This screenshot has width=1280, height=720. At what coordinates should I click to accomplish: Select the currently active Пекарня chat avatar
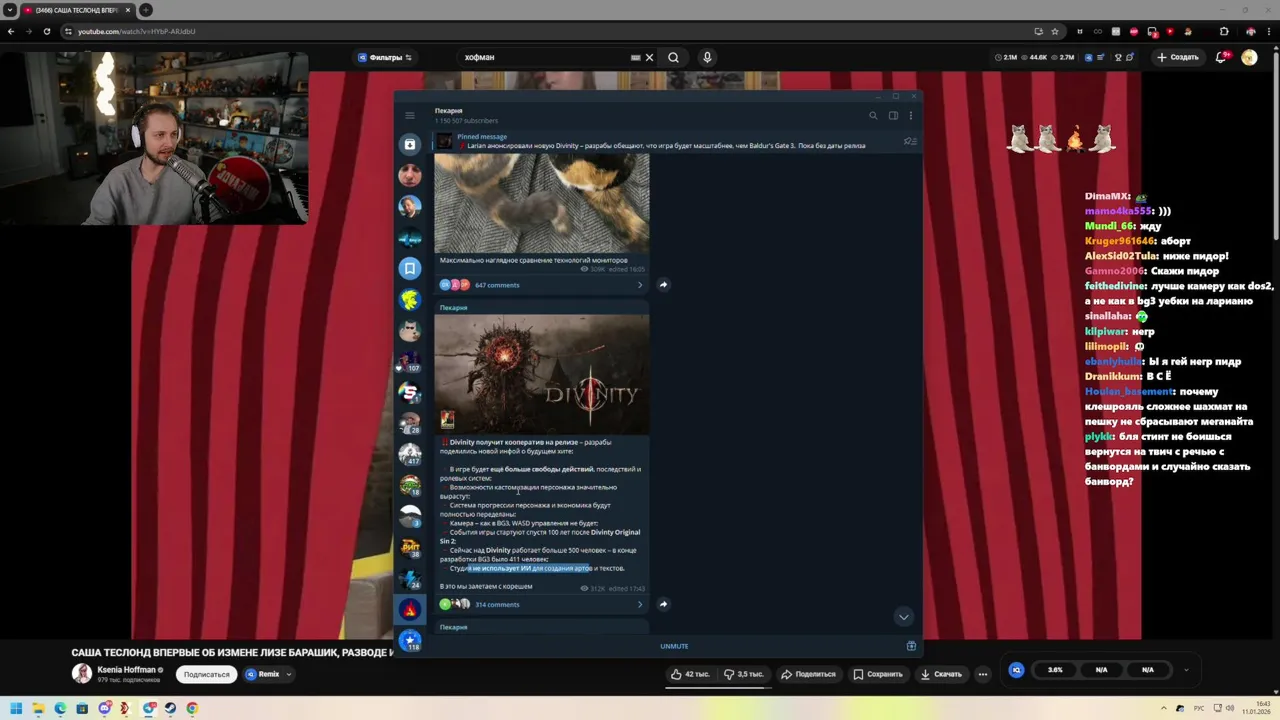click(x=409, y=608)
